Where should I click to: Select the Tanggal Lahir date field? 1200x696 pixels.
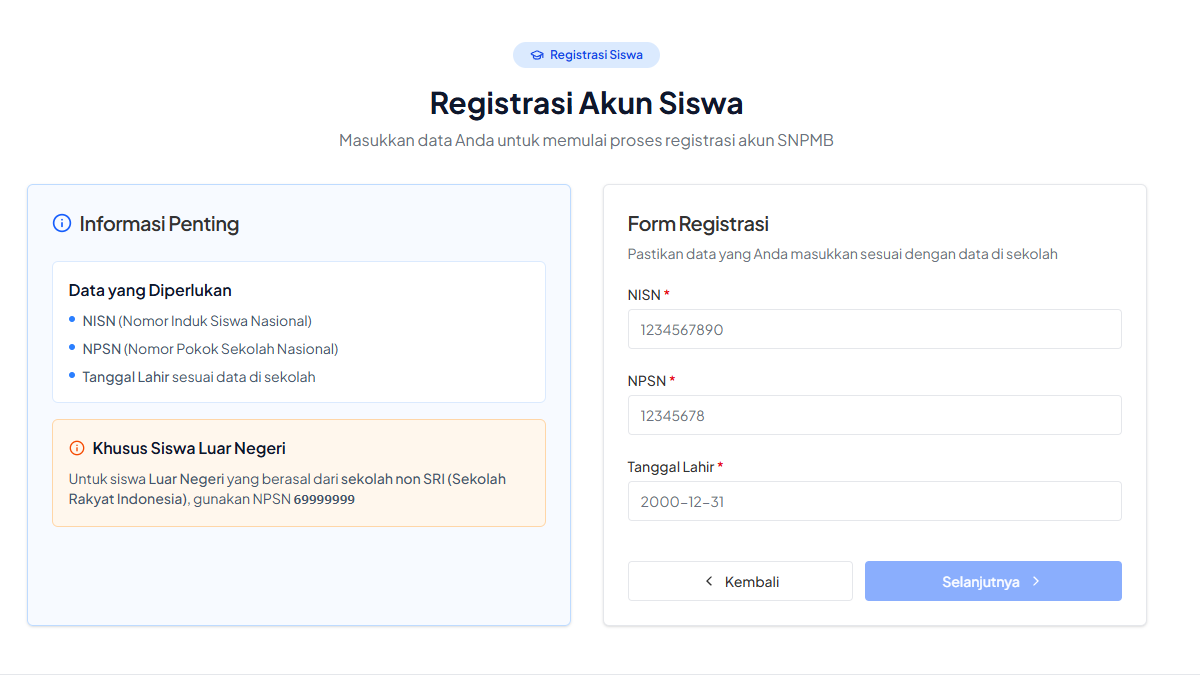(874, 501)
